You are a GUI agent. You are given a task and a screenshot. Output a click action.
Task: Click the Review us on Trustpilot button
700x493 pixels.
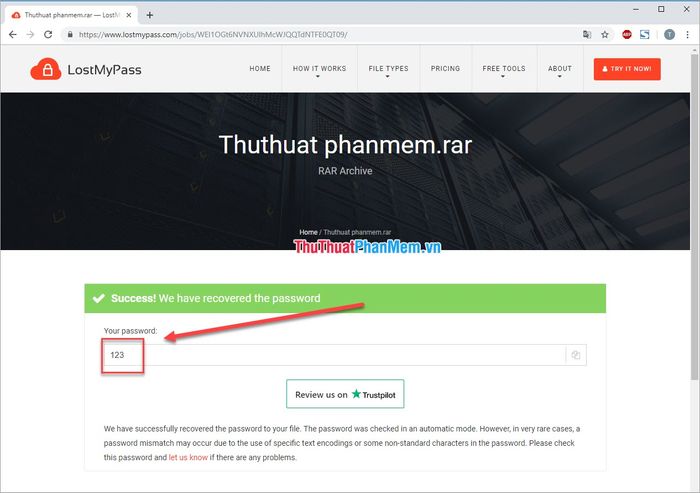point(345,394)
